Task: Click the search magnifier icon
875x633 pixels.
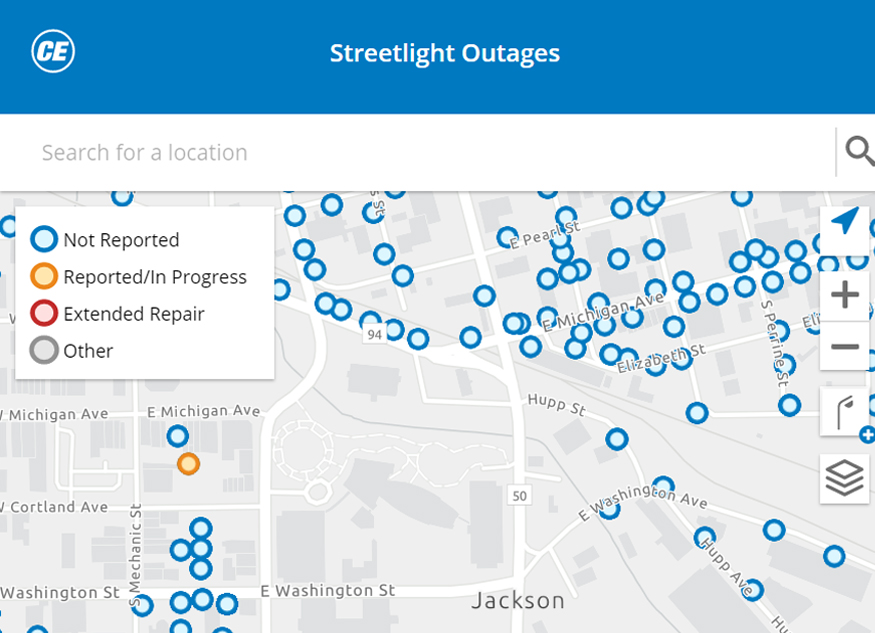Action: (x=860, y=151)
